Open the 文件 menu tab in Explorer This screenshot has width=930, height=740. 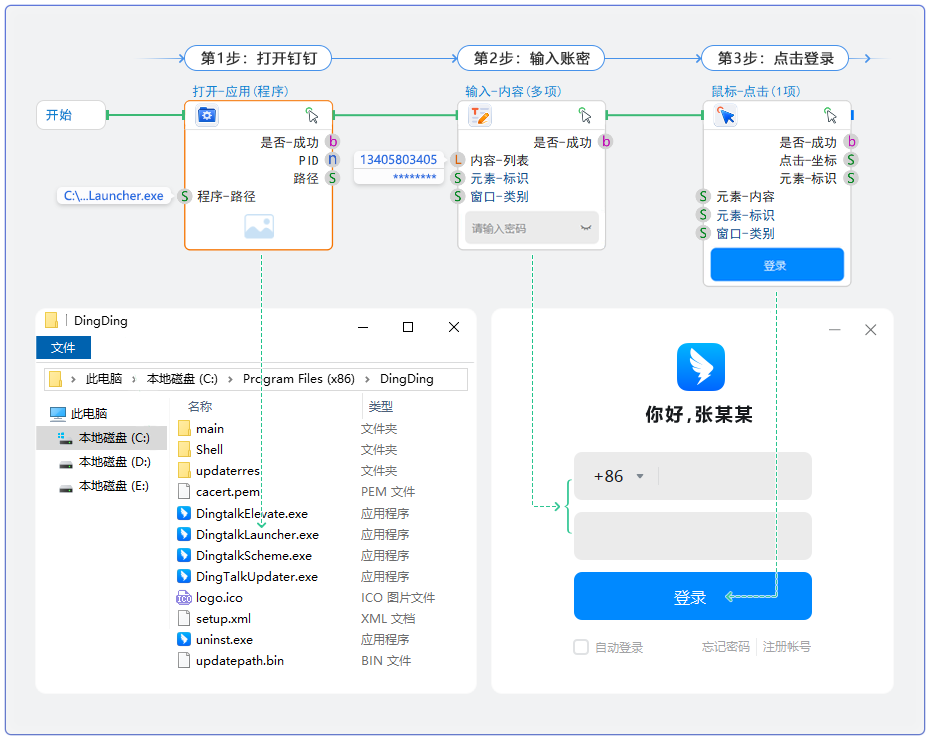click(63, 347)
